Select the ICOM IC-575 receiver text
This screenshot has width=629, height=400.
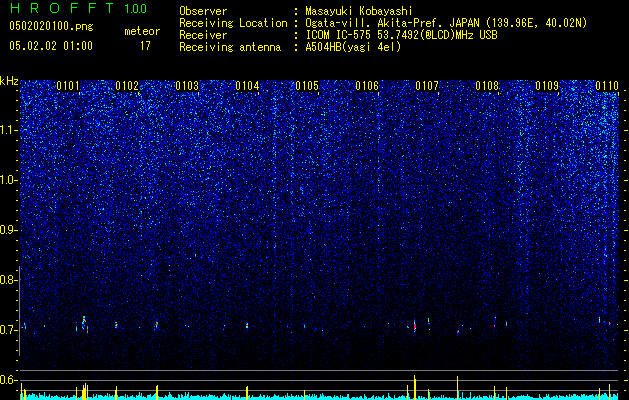[401, 35]
